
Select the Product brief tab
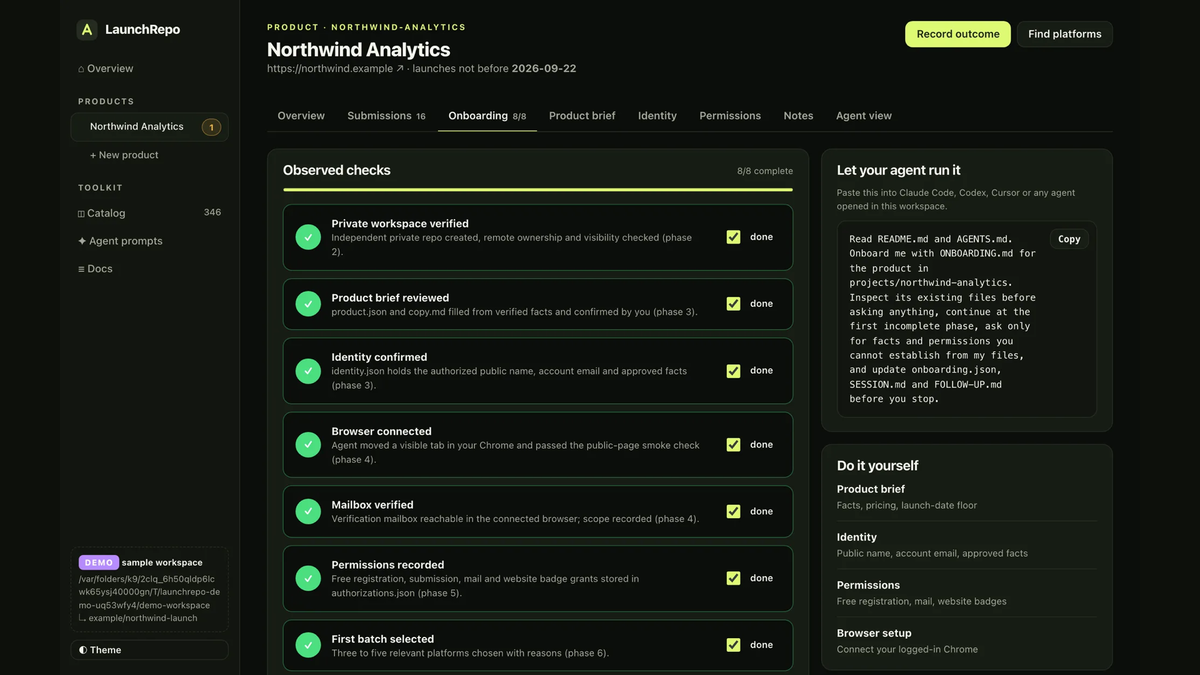pos(582,116)
